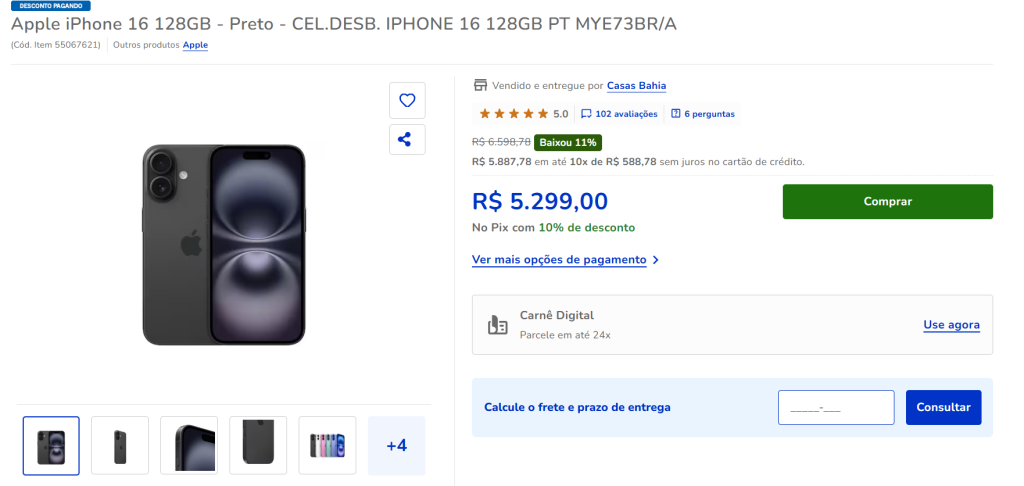
Task: Click the Use agora link
Action: [x=951, y=325]
